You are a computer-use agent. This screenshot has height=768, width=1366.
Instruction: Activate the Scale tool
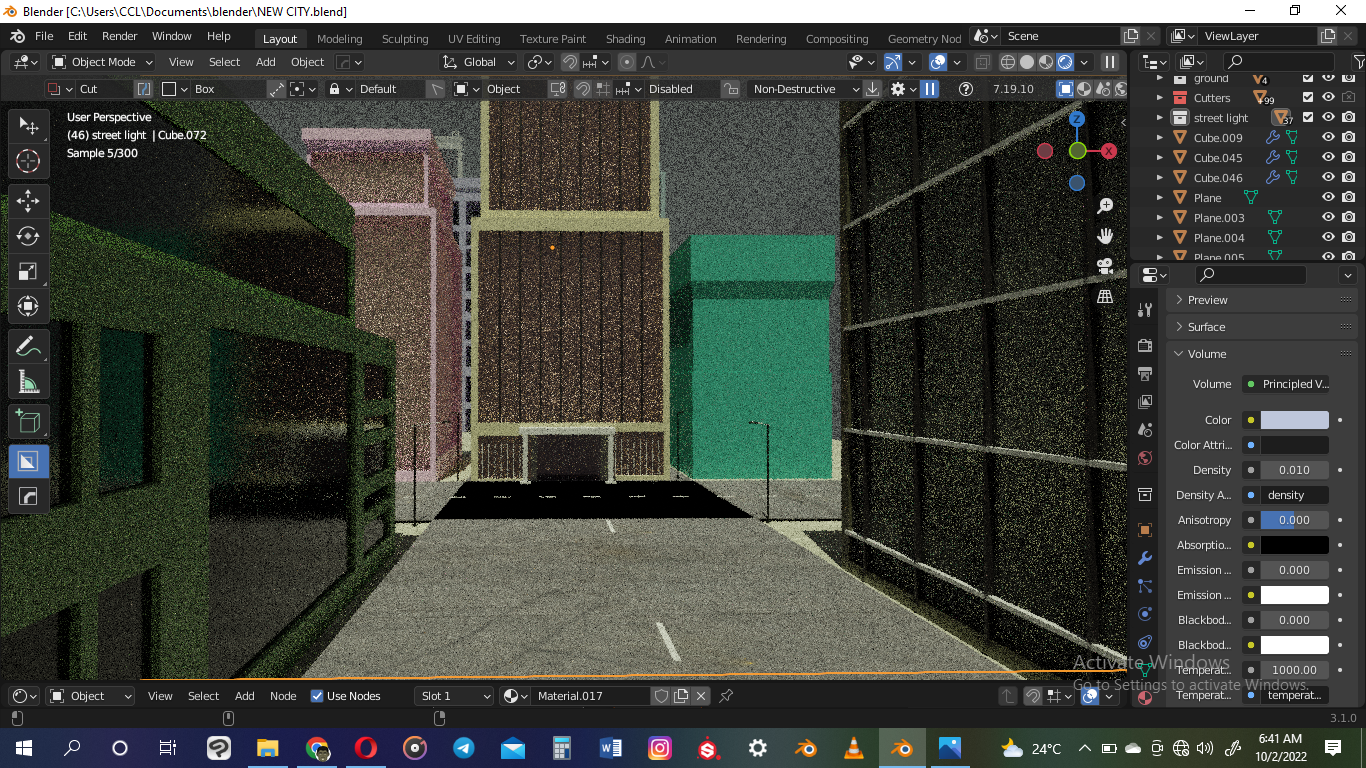click(28, 271)
